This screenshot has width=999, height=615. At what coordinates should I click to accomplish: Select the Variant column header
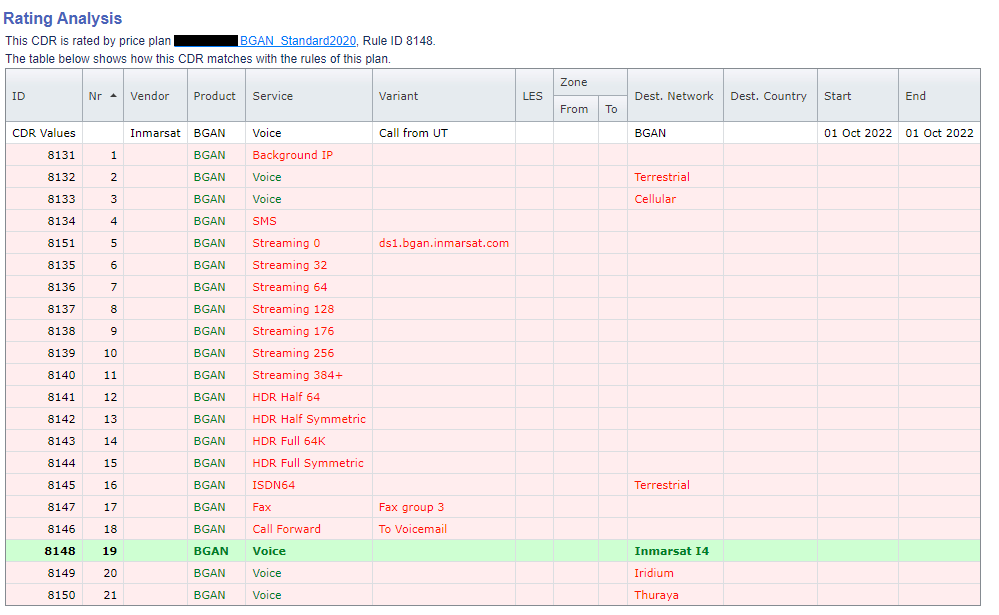tap(398, 96)
